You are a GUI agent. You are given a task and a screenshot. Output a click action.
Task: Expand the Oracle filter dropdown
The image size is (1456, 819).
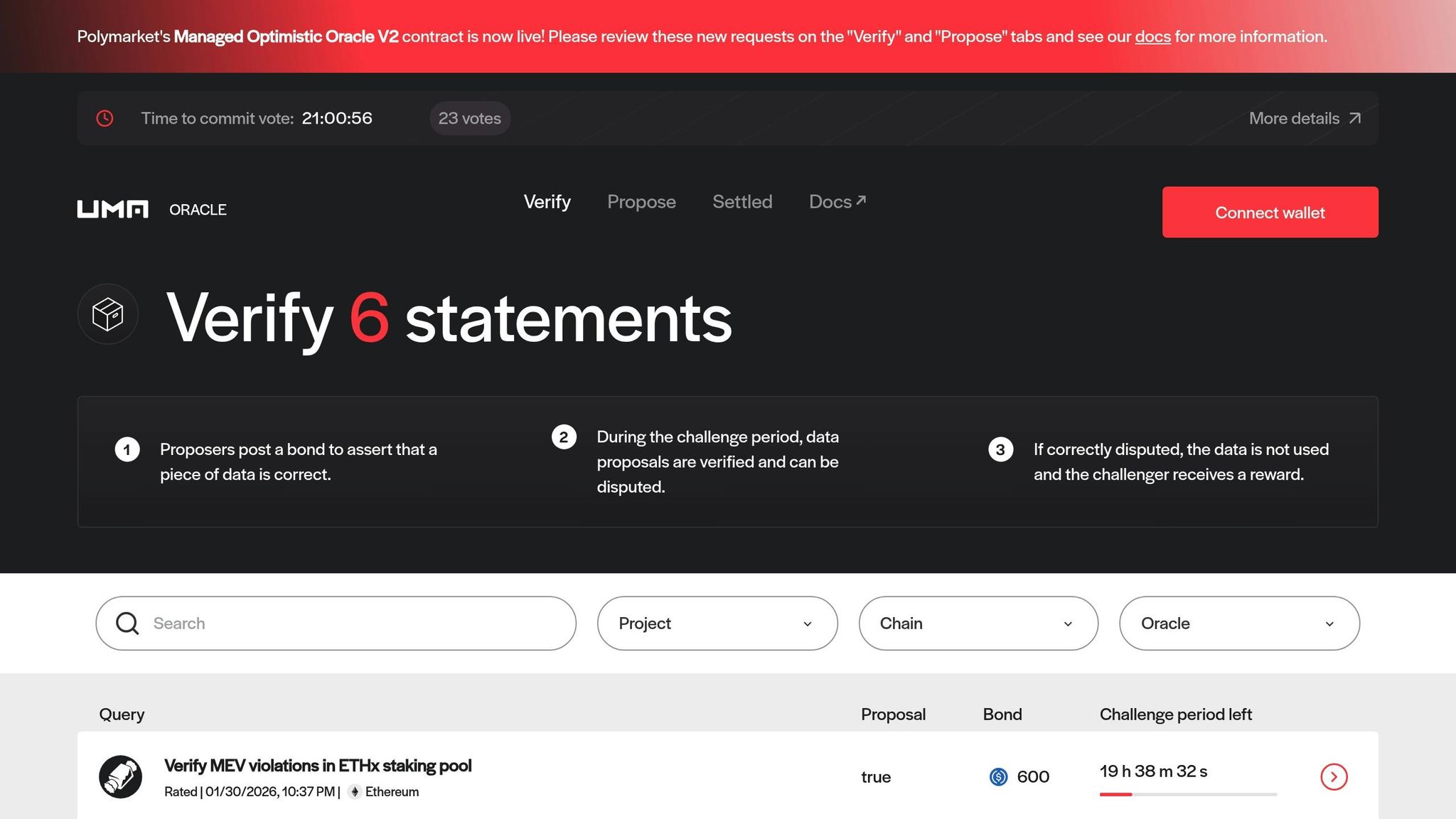pyautogui.click(x=1238, y=623)
